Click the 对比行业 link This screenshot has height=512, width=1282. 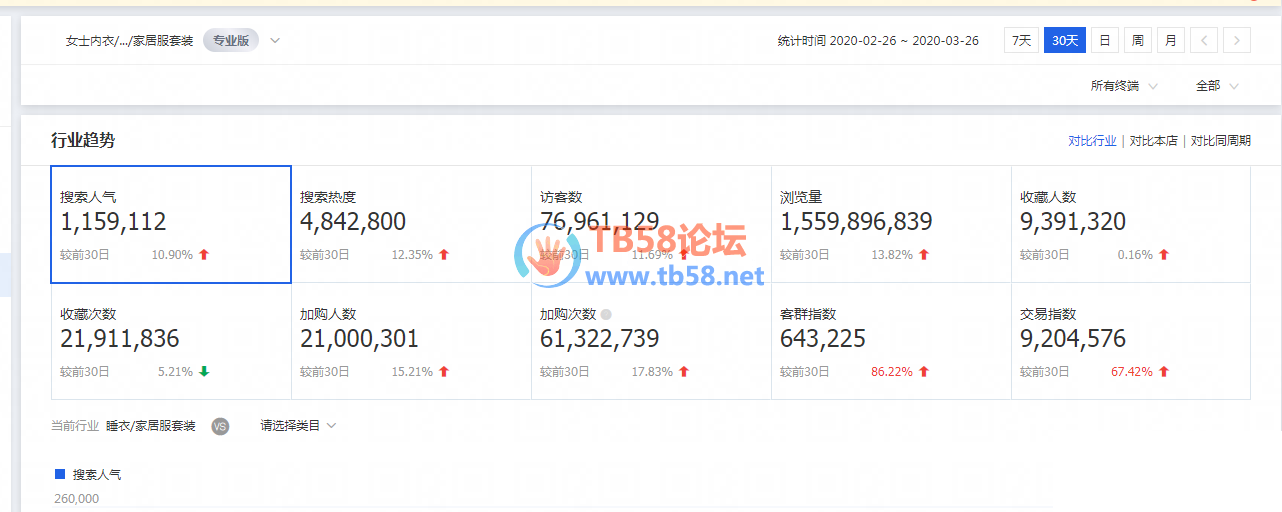point(1092,141)
